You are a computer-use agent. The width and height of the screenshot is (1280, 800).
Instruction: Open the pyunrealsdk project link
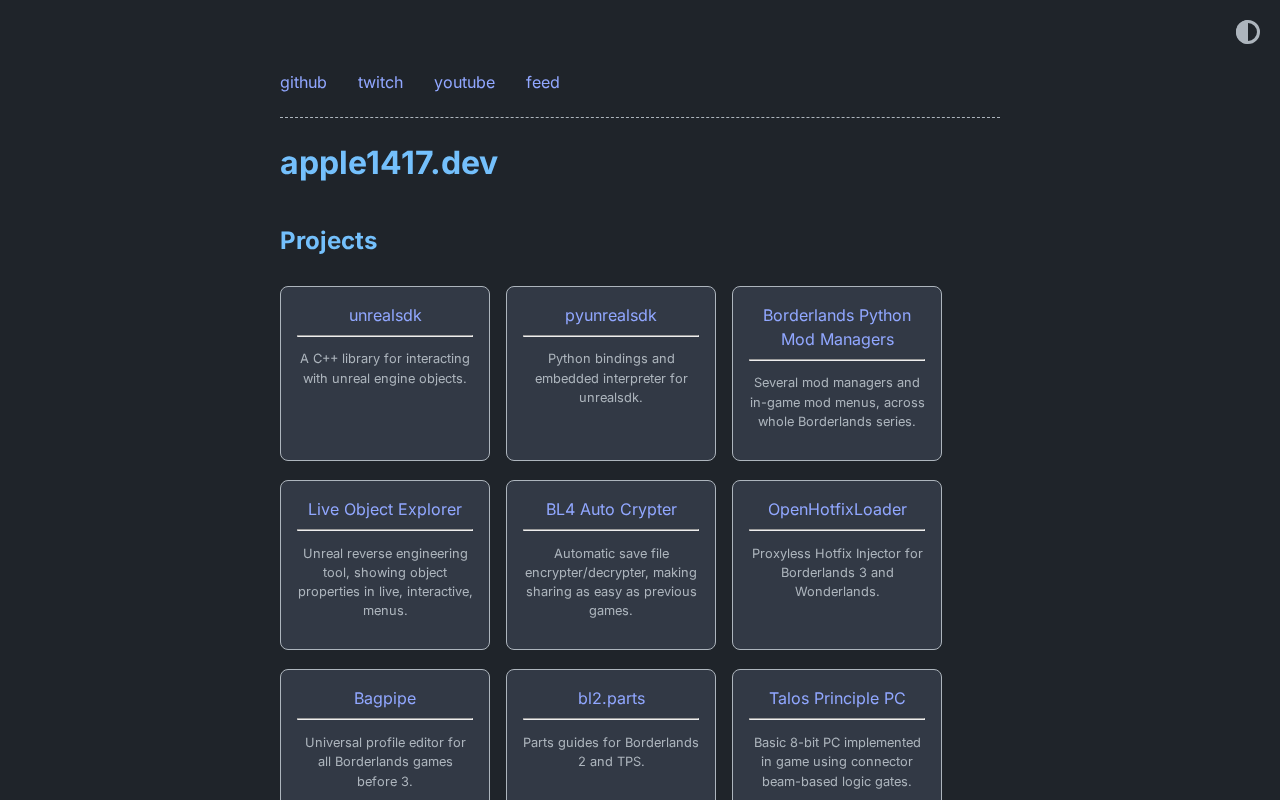[x=611, y=315]
